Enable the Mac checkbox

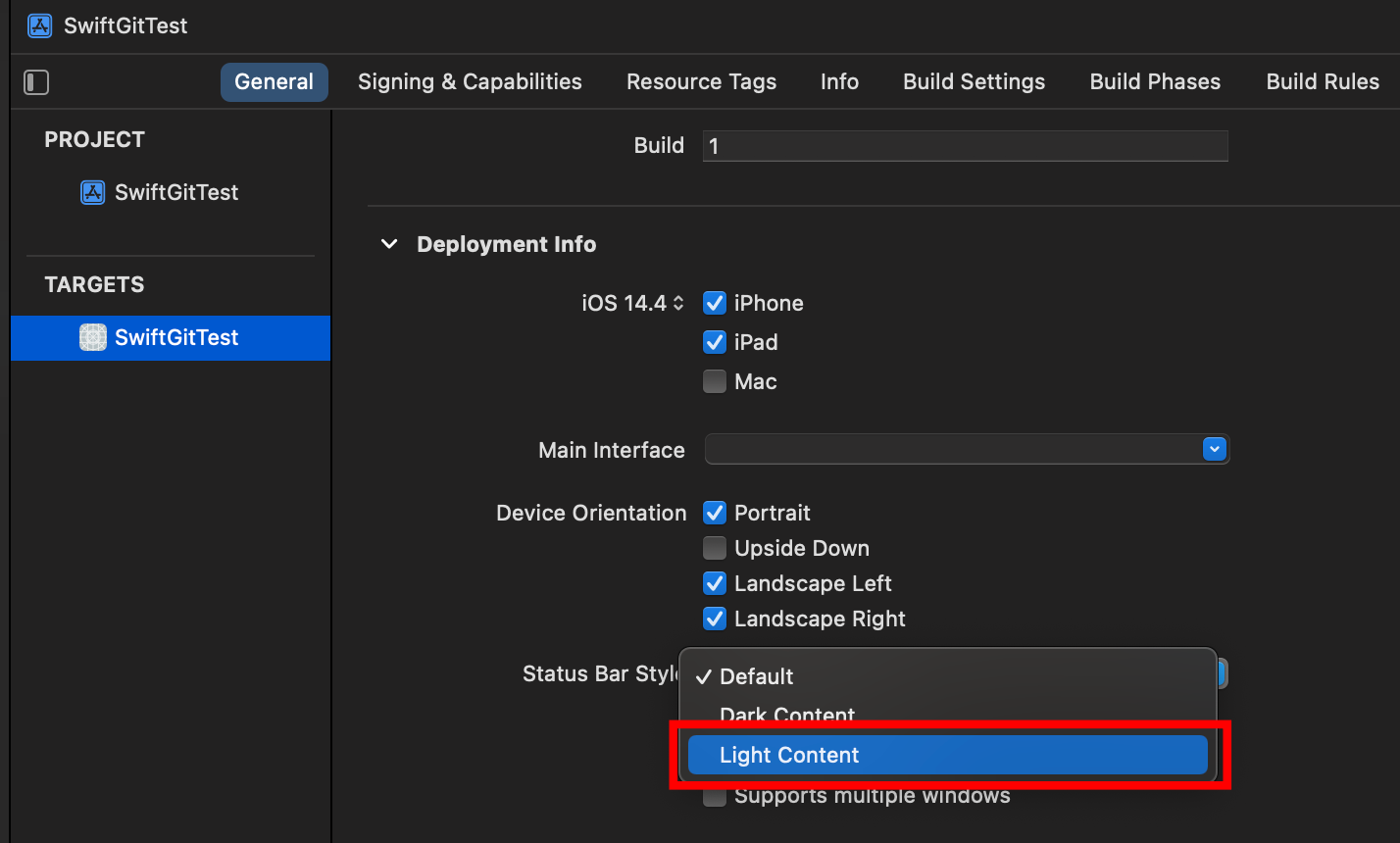[x=715, y=382]
